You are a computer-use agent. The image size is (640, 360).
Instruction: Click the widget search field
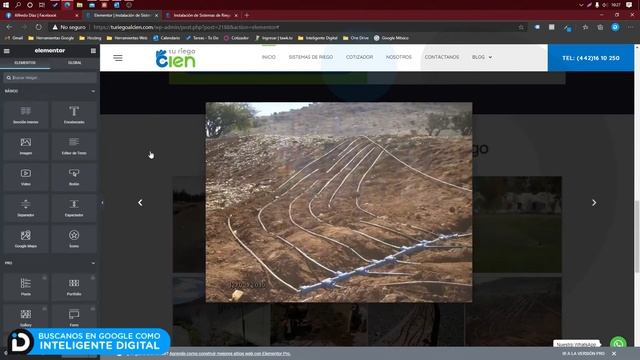50,78
